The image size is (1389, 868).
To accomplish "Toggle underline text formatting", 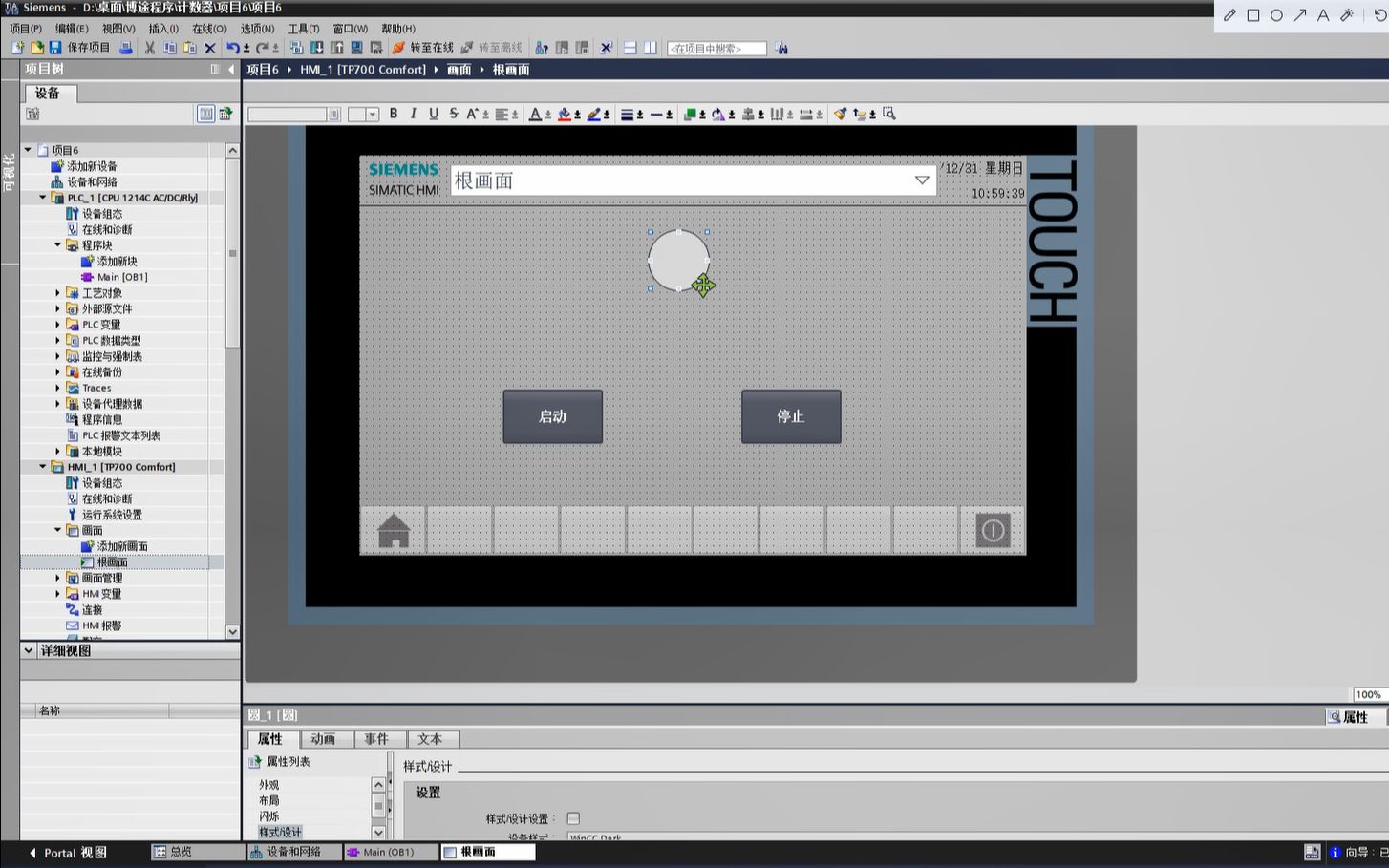I will tap(434, 114).
